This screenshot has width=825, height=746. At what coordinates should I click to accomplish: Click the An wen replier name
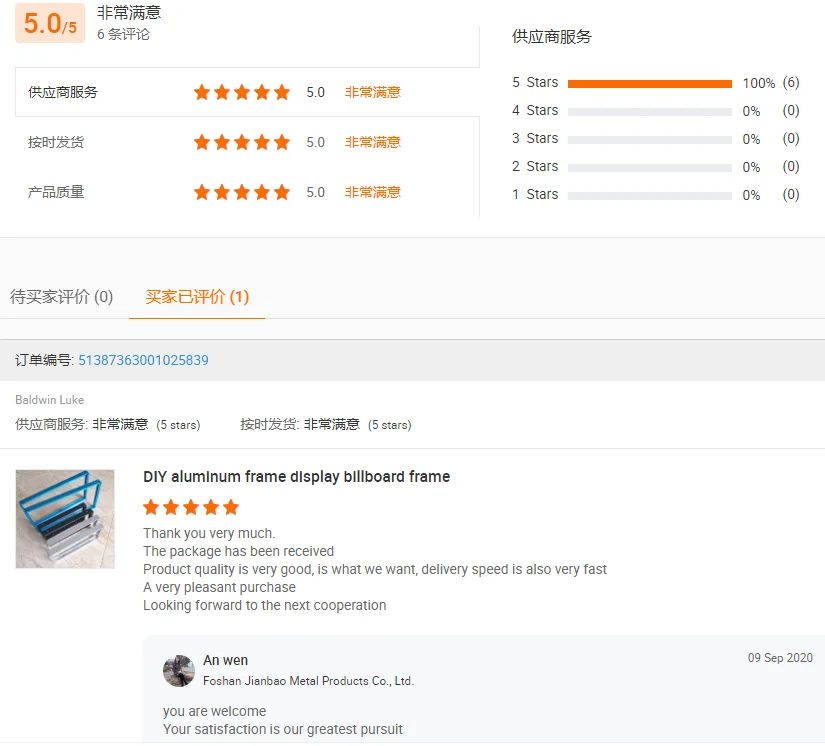tap(225, 660)
